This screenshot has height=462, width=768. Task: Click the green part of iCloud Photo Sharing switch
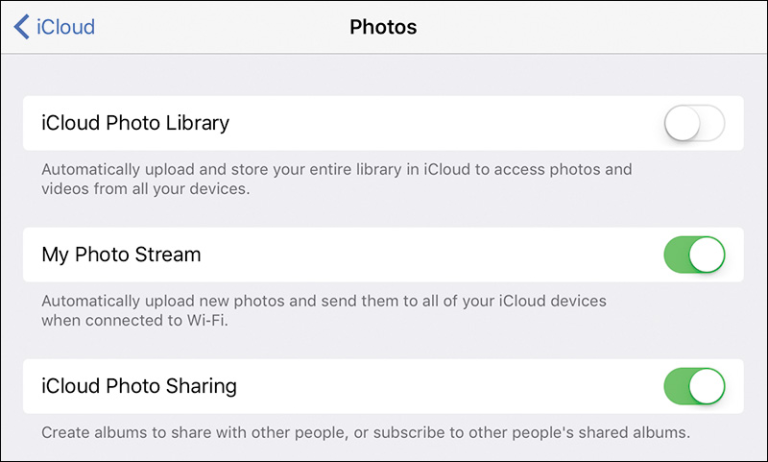[x=677, y=386]
